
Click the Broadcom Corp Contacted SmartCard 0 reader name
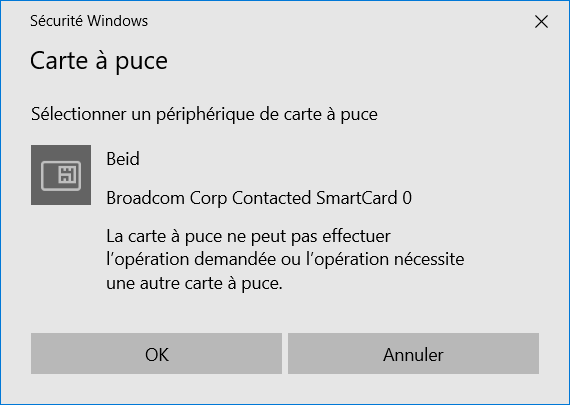[x=259, y=198]
